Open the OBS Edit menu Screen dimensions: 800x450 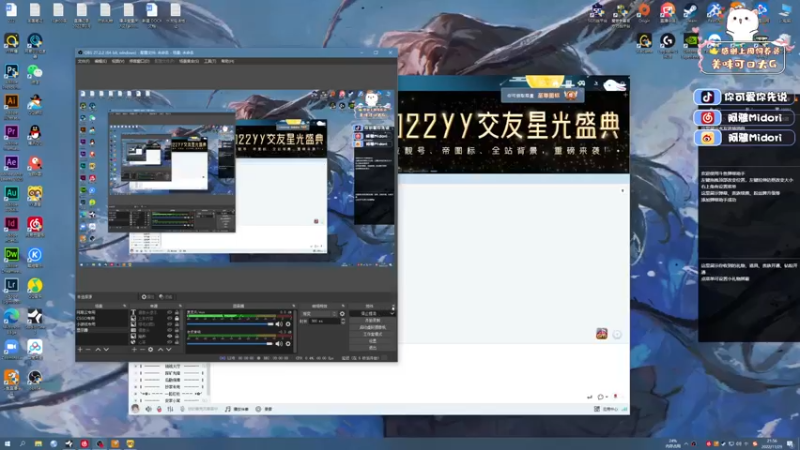[x=101, y=61]
